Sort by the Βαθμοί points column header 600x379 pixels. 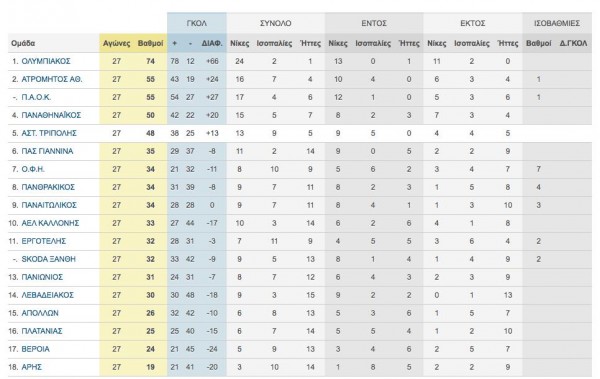pyautogui.click(x=150, y=43)
